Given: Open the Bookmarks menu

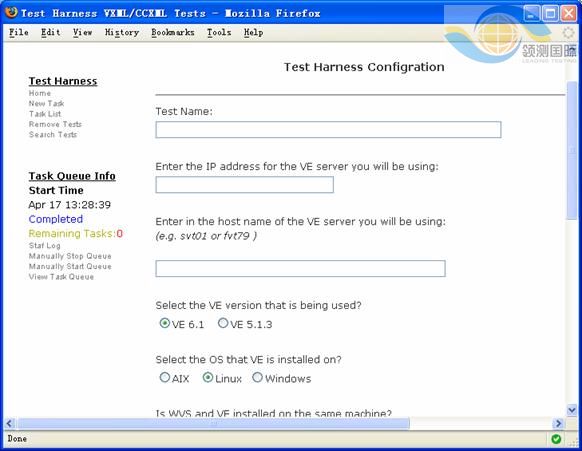Looking at the screenshot, I should (x=173, y=33).
